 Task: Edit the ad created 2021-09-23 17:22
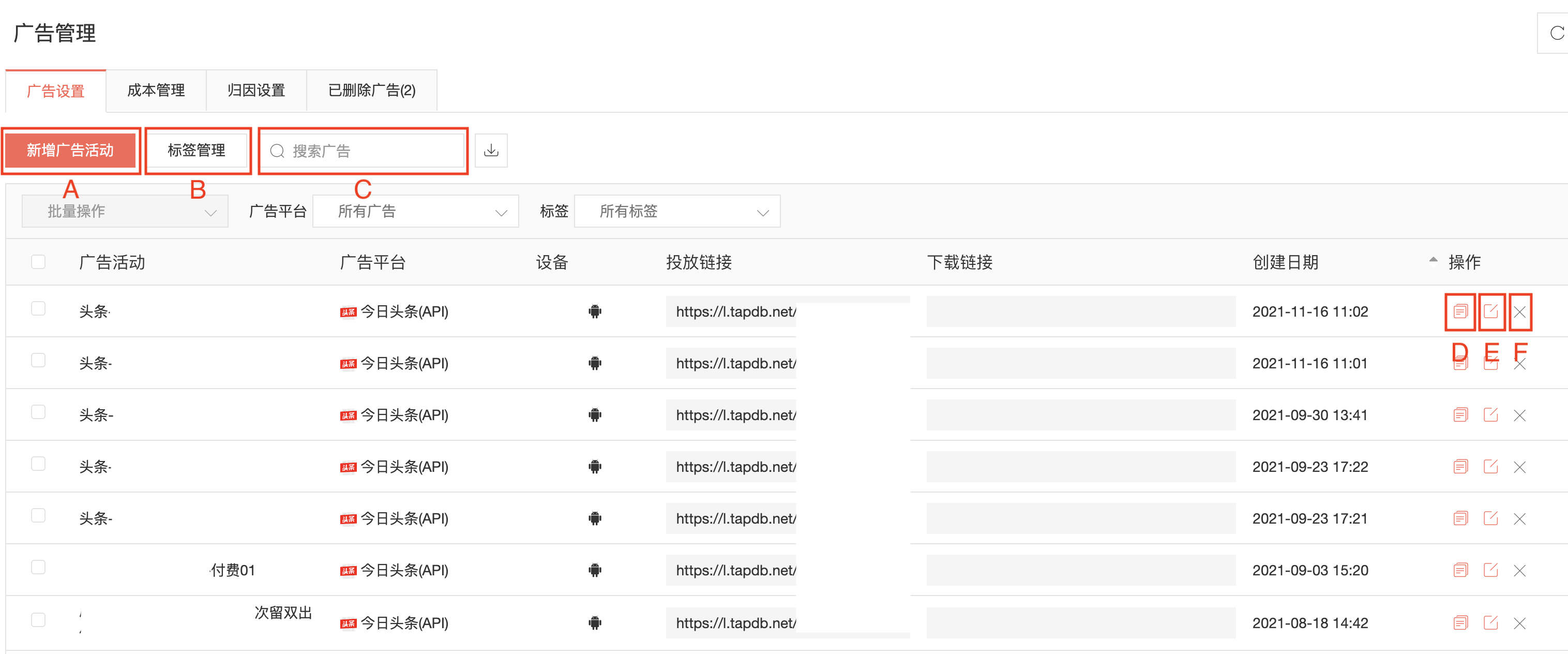click(x=1490, y=467)
